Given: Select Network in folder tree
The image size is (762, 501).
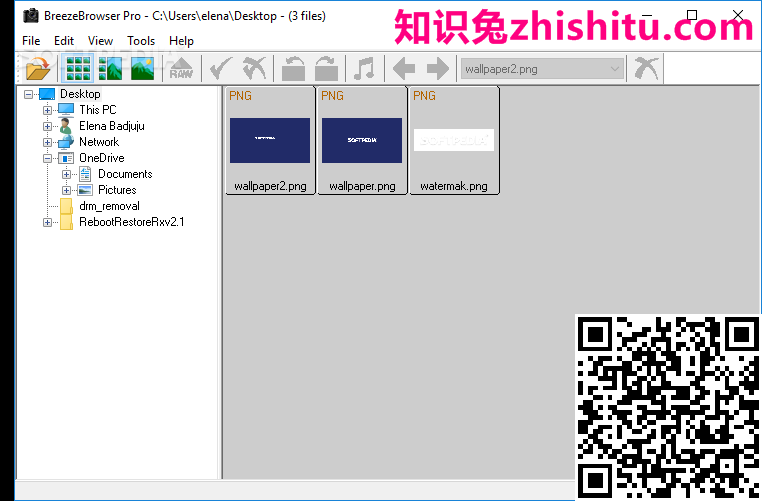Looking at the screenshot, I should coord(99,142).
